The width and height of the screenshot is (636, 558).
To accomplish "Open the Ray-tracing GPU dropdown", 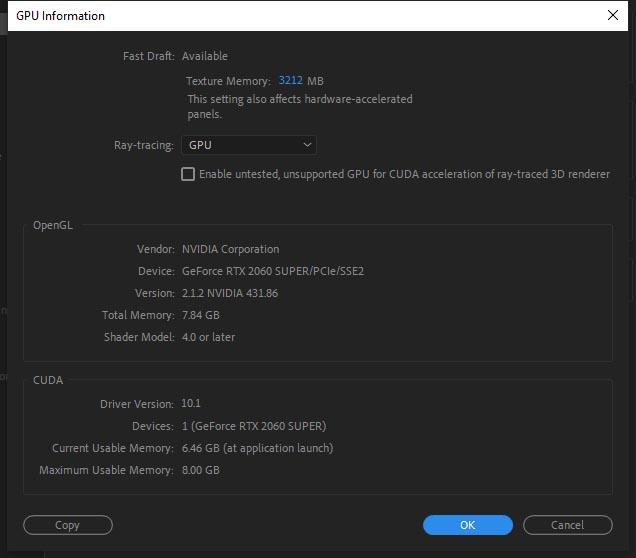I will click(249, 145).
